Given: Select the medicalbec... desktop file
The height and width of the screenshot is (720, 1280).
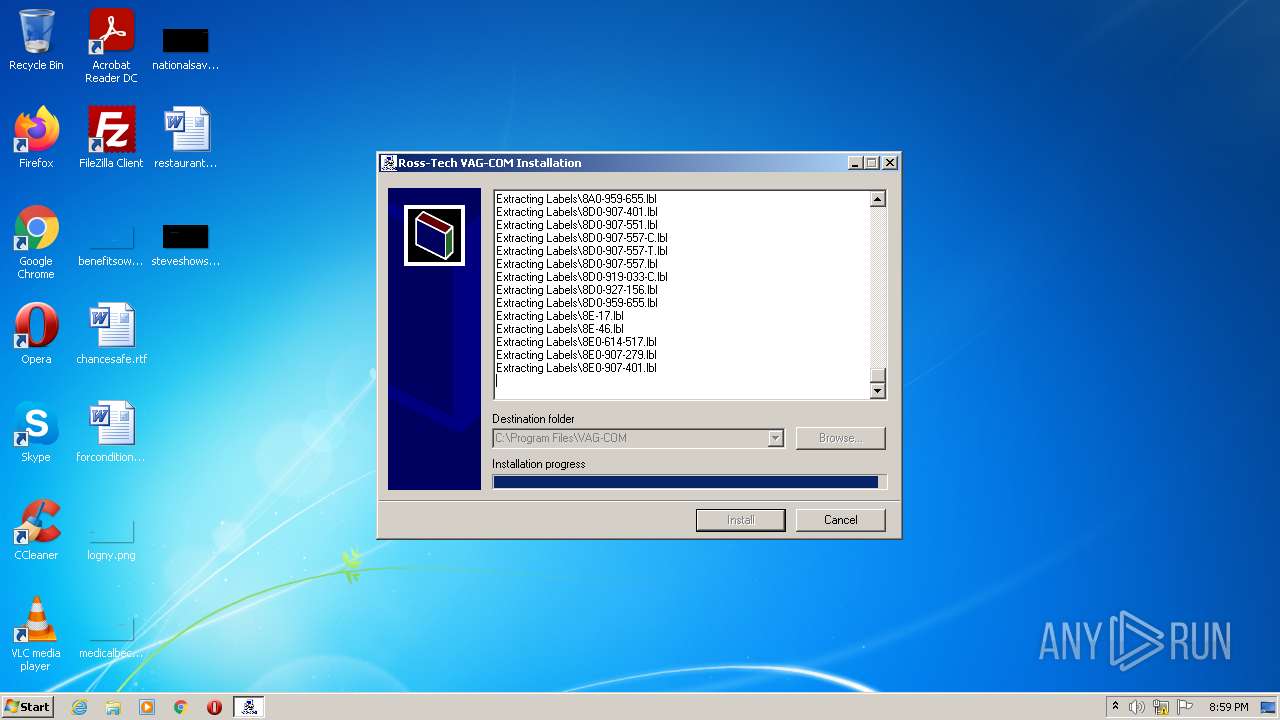Looking at the screenshot, I should 111,636.
